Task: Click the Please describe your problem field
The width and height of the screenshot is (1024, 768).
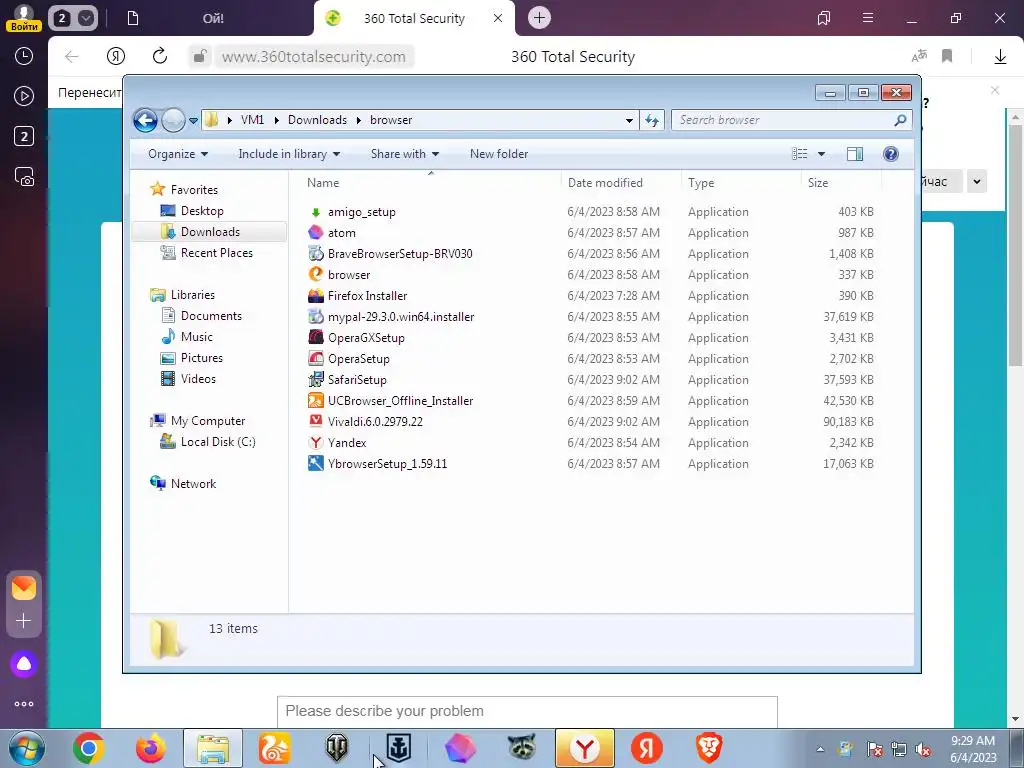Action: point(527,711)
